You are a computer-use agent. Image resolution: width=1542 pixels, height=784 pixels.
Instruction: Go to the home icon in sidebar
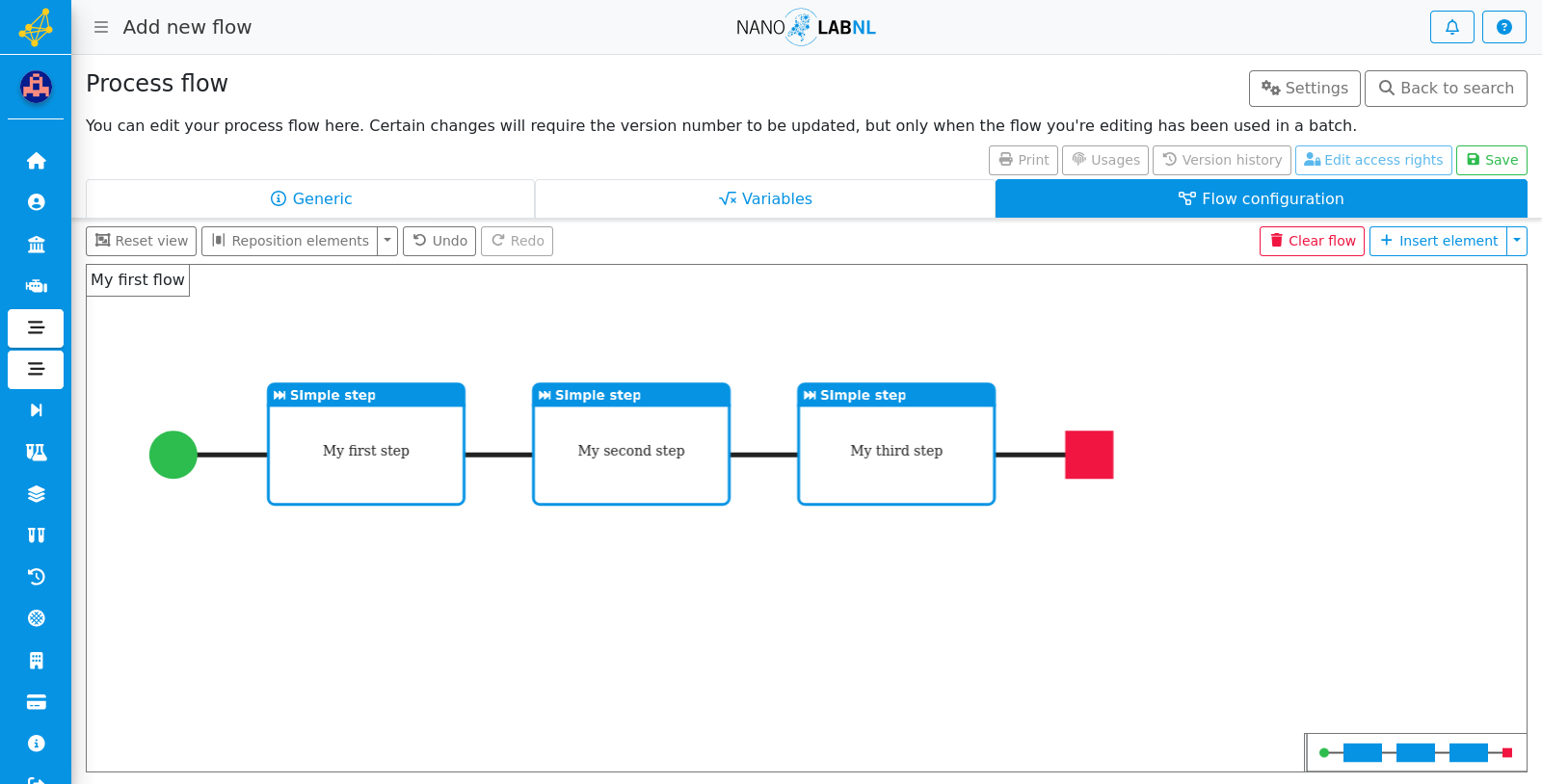(36, 161)
